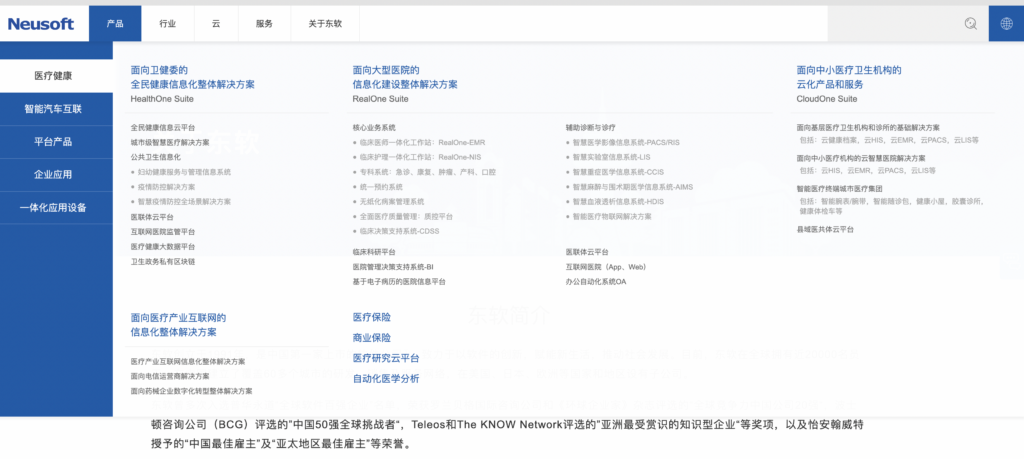The height and width of the screenshot is (459, 1024).
Task: Open 妇幼健康服务与管理信息系统 link
Action: click(x=184, y=172)
